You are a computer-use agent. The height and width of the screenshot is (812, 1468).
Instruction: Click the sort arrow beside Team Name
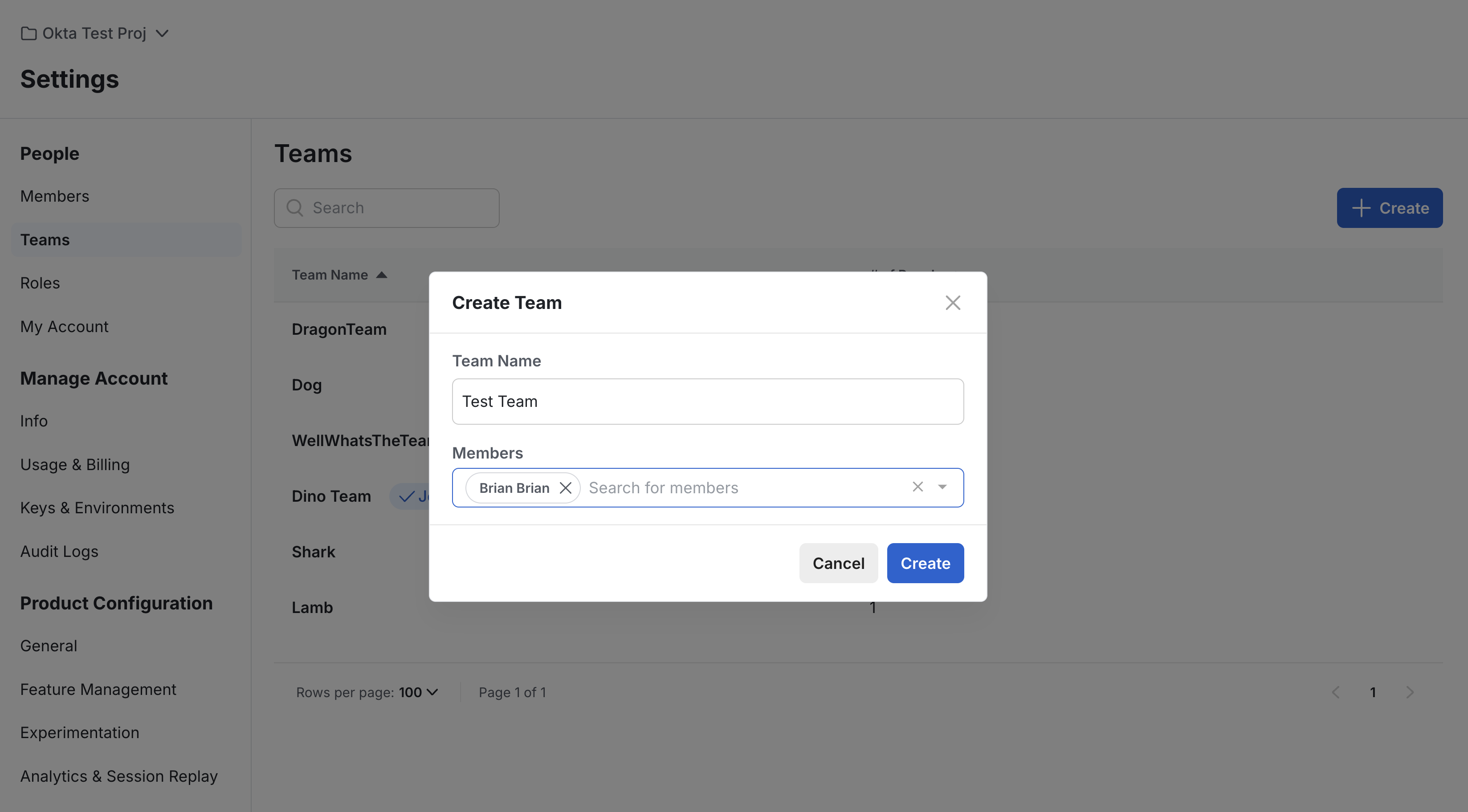(x=382, y=275)
